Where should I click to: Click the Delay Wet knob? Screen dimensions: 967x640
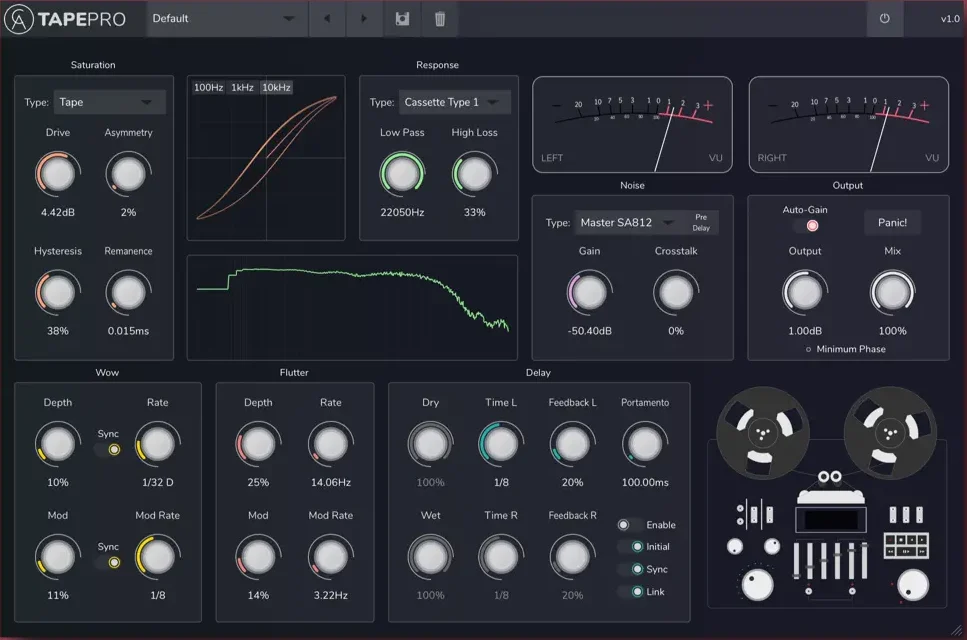coord(430,557)
